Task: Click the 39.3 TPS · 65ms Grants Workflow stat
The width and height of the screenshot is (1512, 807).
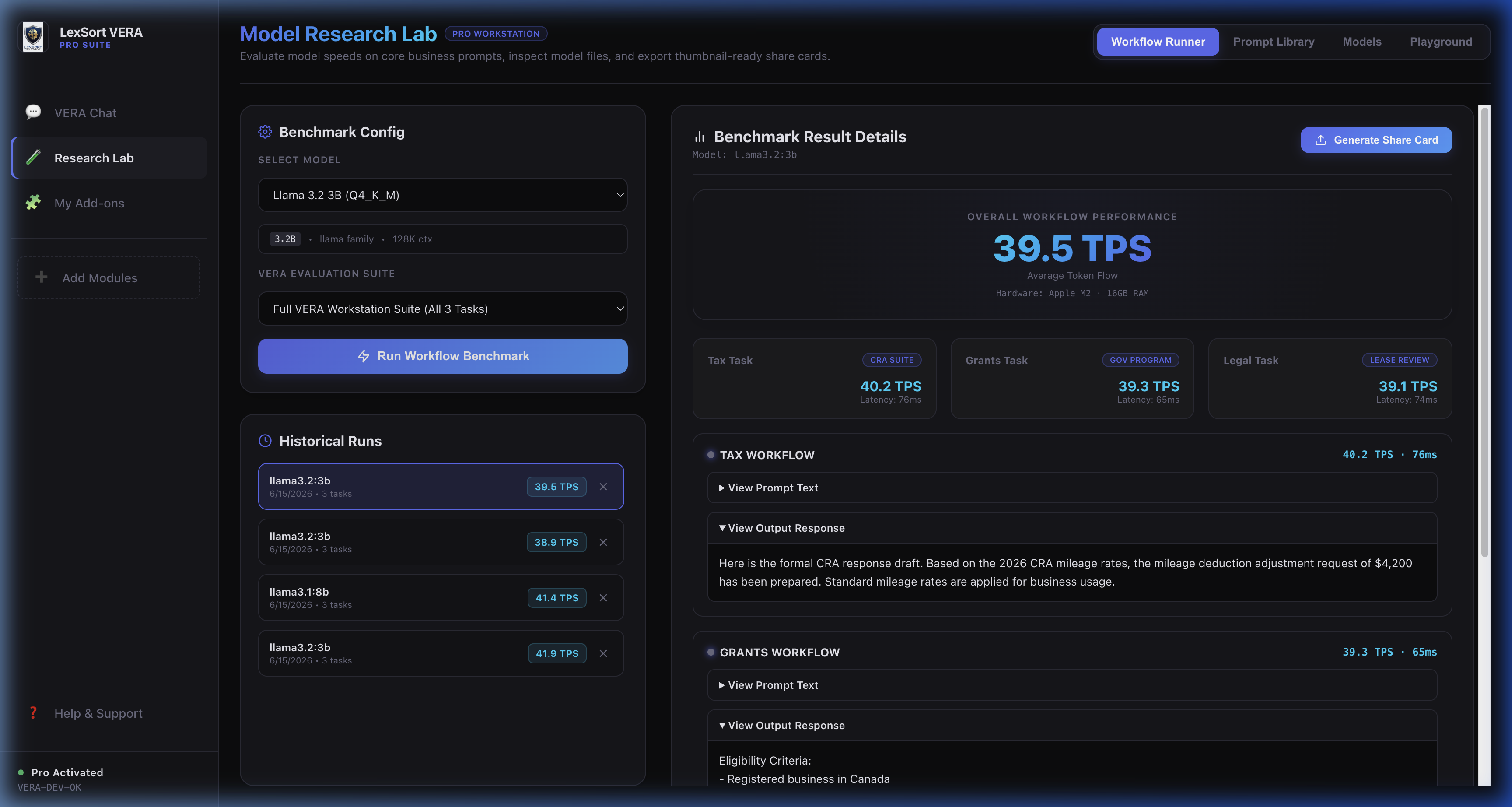Action: click(1389, 652)
